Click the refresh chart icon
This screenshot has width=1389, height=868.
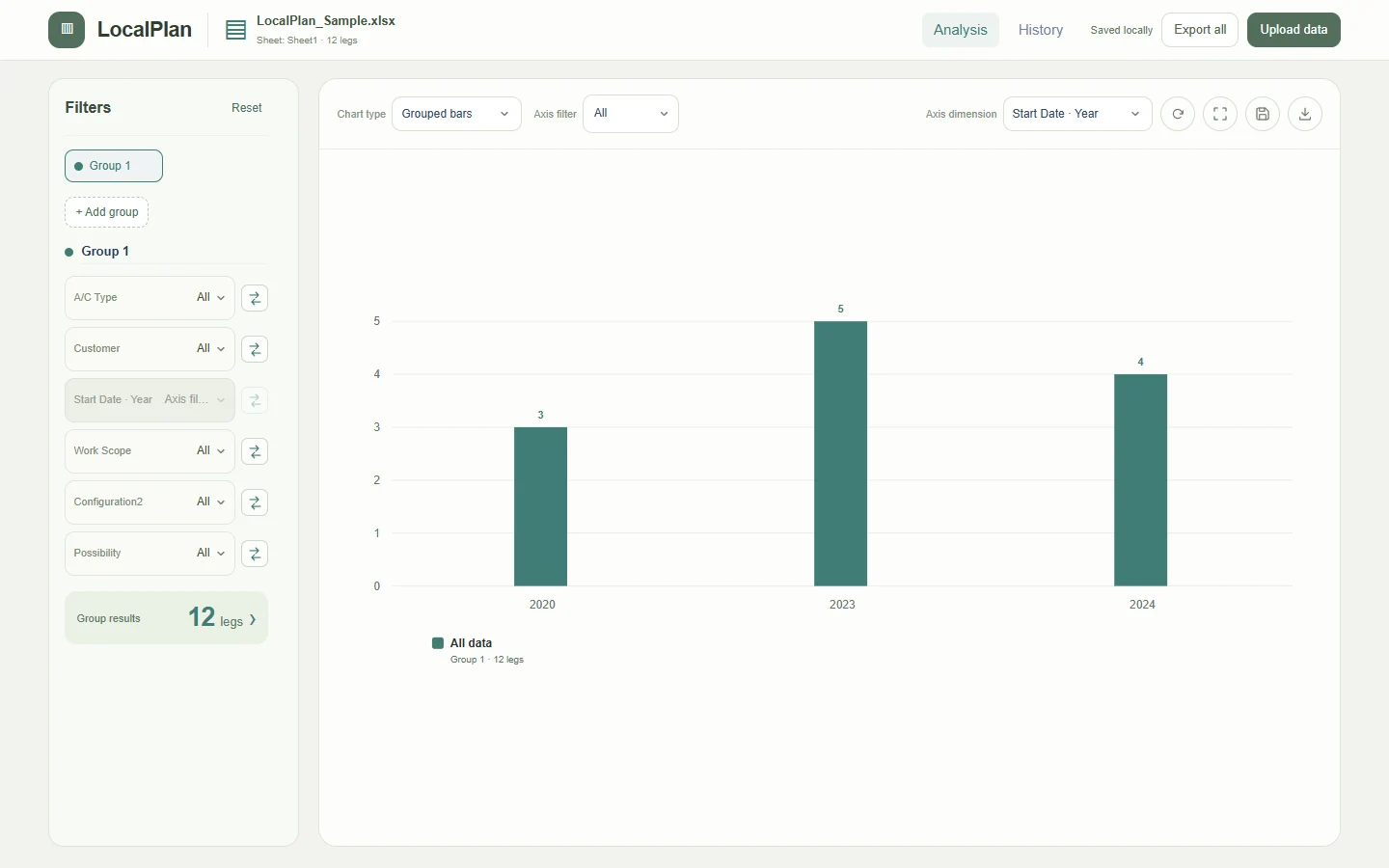tap(1178, 114)
